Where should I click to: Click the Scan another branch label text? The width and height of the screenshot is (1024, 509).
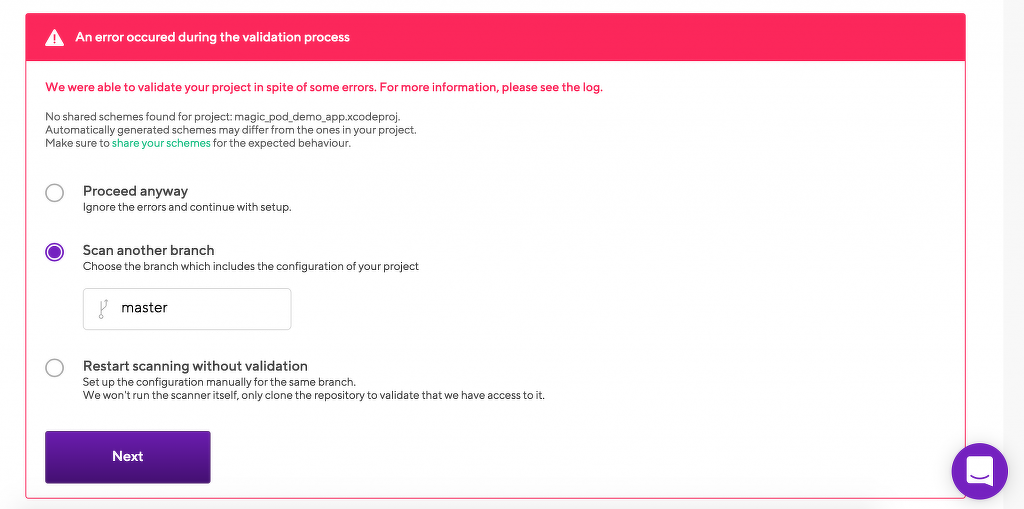(x=148, y=250)
